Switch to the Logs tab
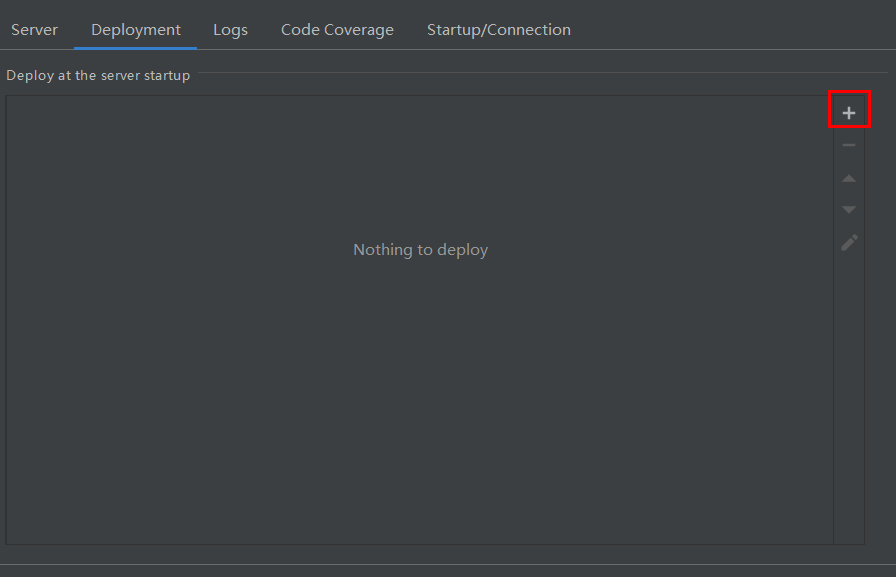896x577 pixels. click(230, 30)
